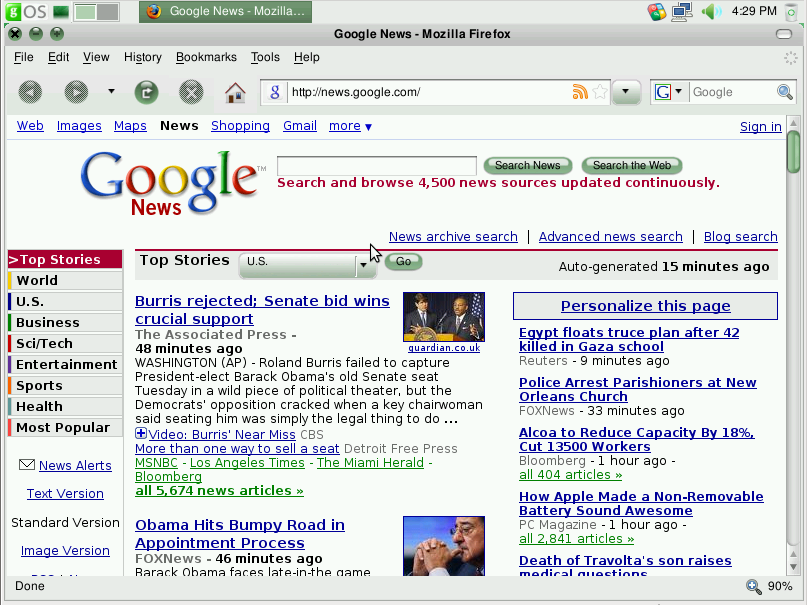The image size is (807, 605).
Task: Go forward with the Forward arrow button
Action: coord(76,93)
